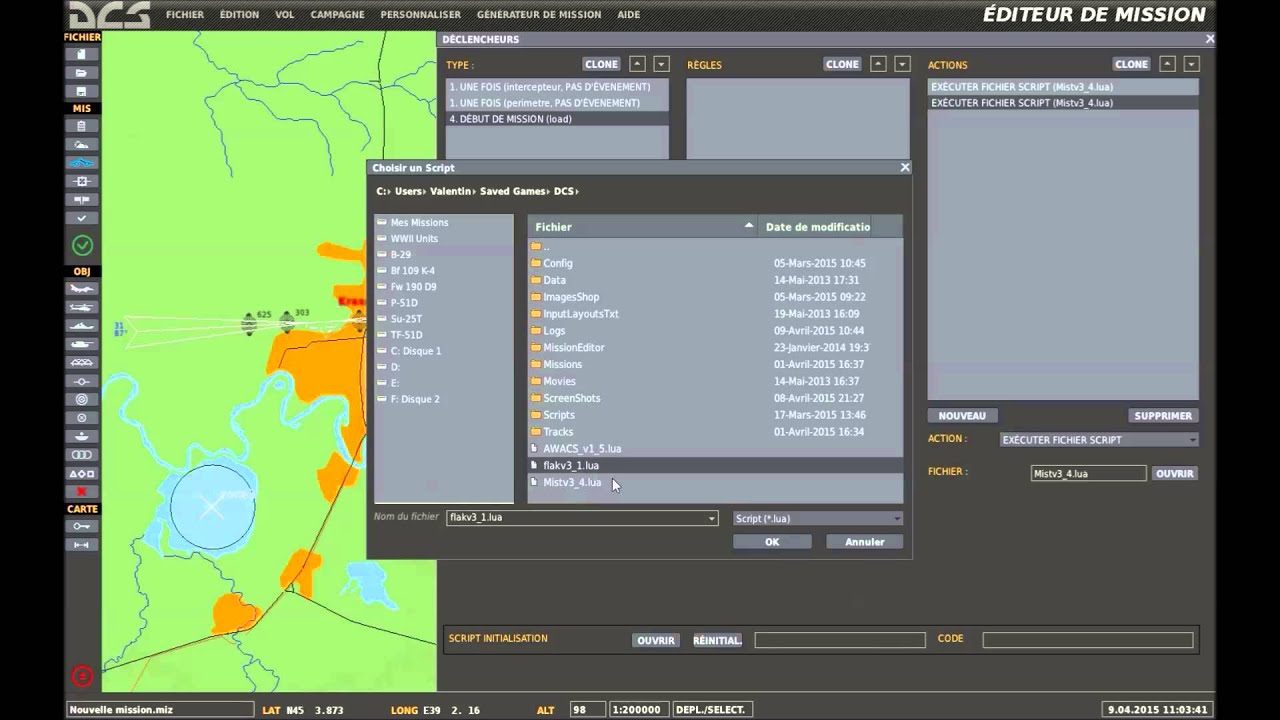Open the weather cloud icon

(82, 144)
